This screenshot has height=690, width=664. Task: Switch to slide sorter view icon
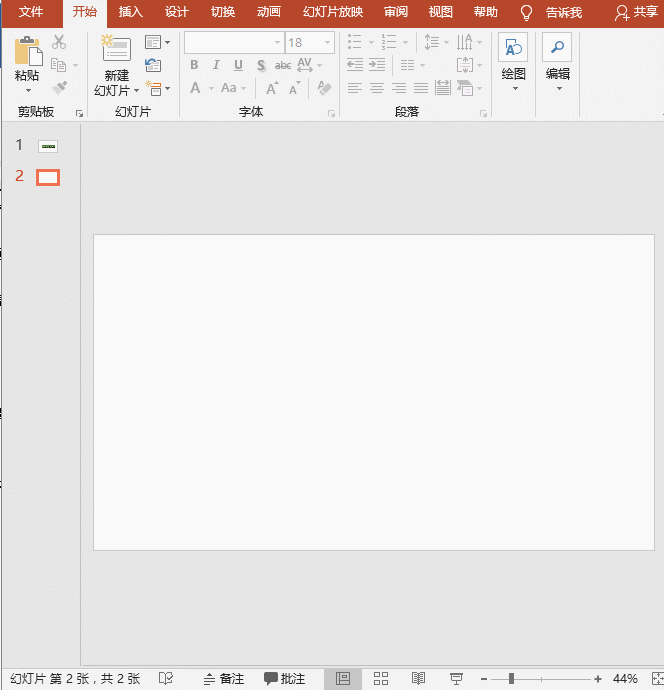381,678
